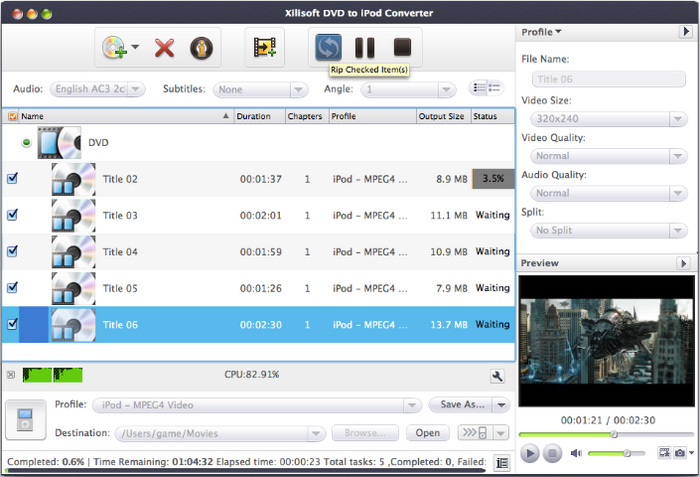Click the preview video frame
The image size is (700, 477).
[x=606, y=341]
